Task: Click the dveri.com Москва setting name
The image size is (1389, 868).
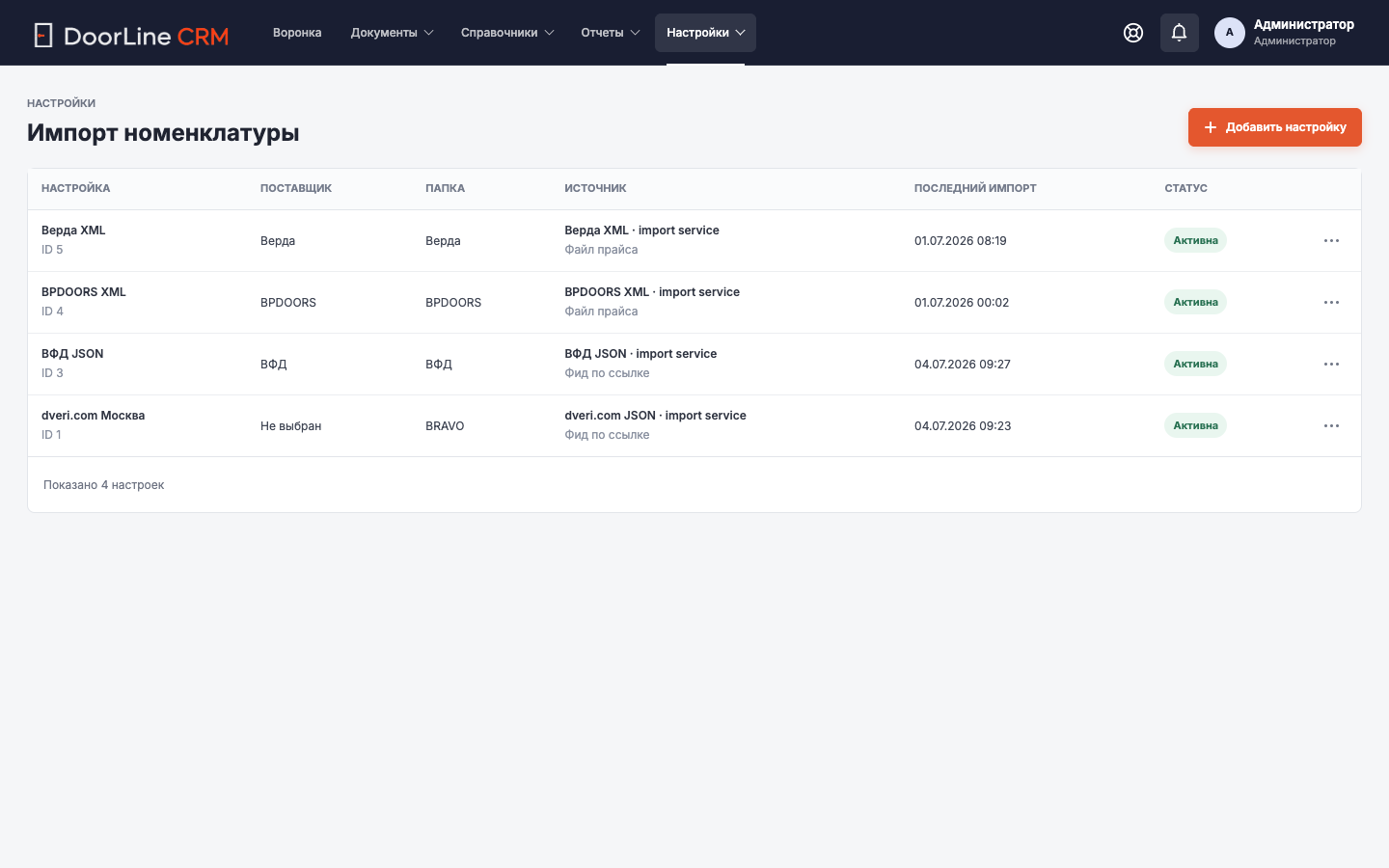Action: (x=93, y=416)
